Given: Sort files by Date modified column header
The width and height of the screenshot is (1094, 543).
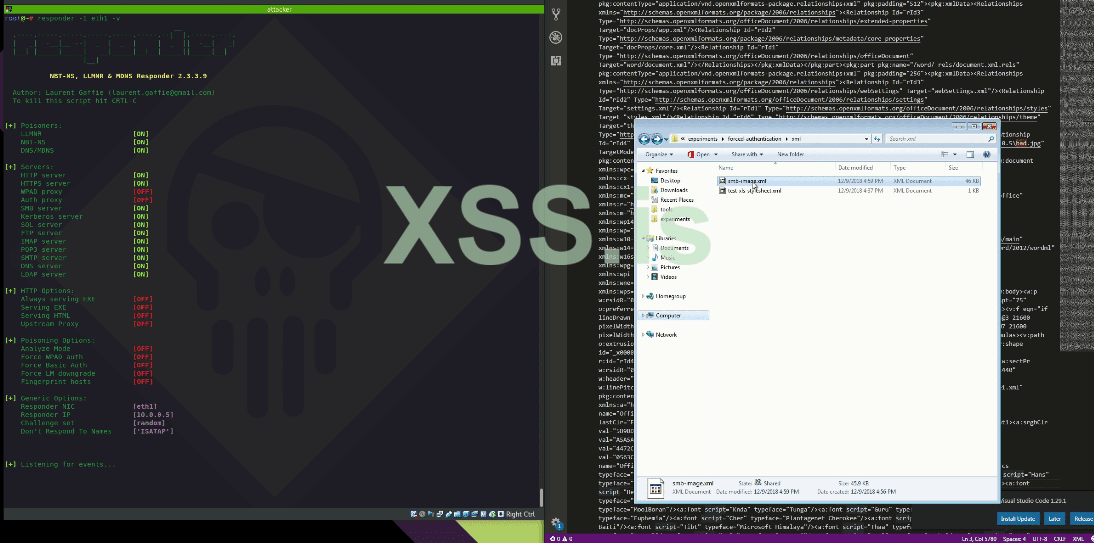Looking at the screenshot, I should (x=864, y=168).
